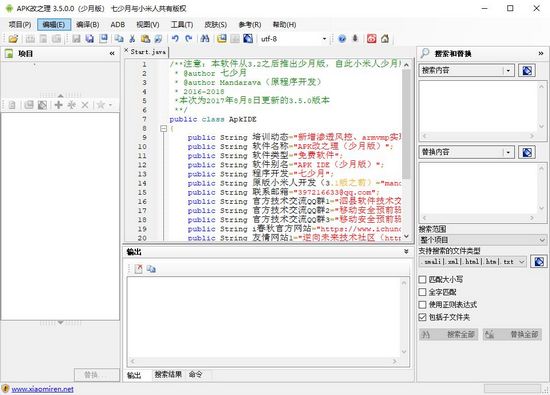Open the 参考(R) menu
The image size is (550, 395).
pos(250,25)
